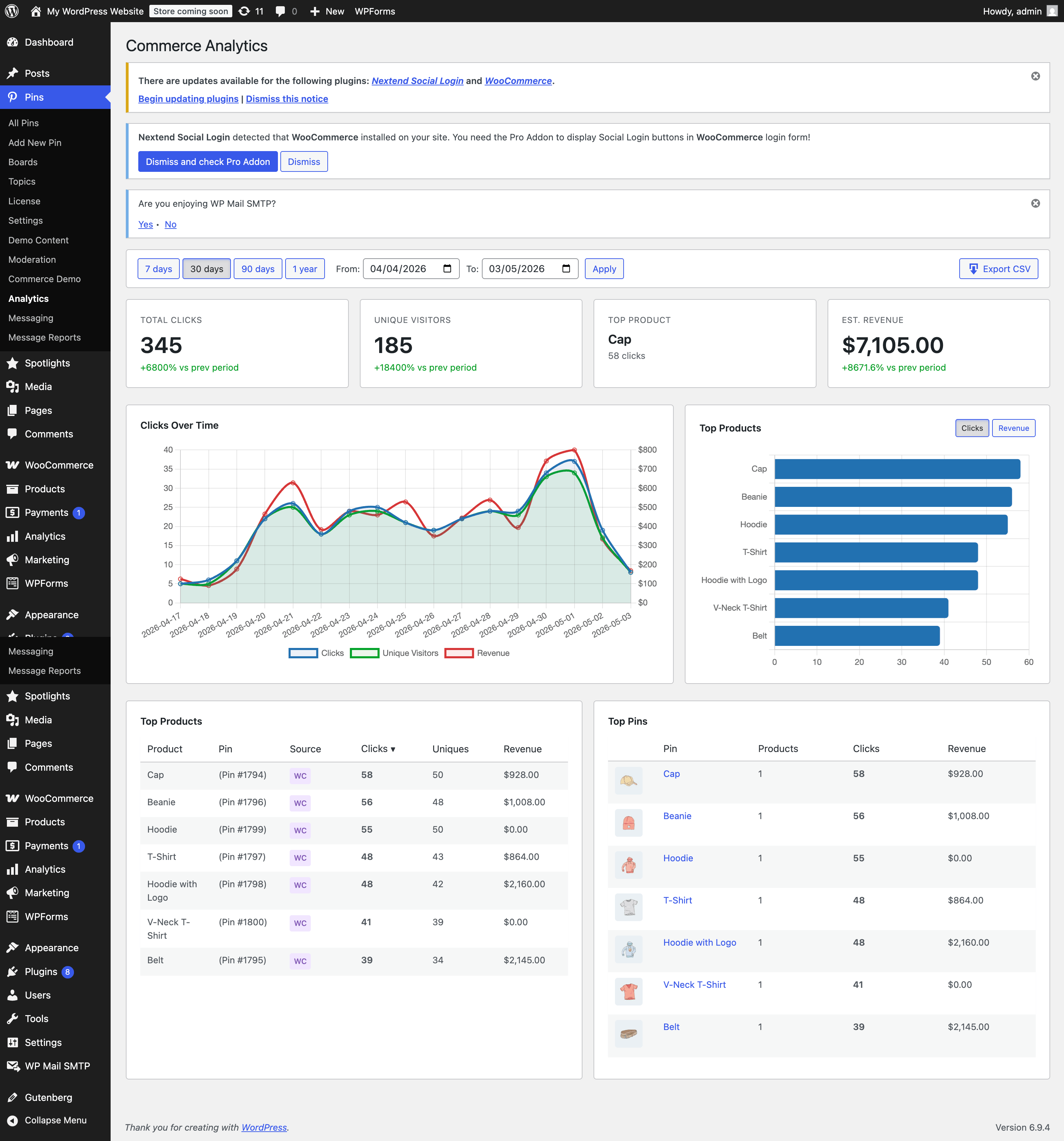The width and height of the screenshot is (1064, 1141).
Task: Open Add New Pin submenu item
Action: pyautogui.click(x=35, y=142)
